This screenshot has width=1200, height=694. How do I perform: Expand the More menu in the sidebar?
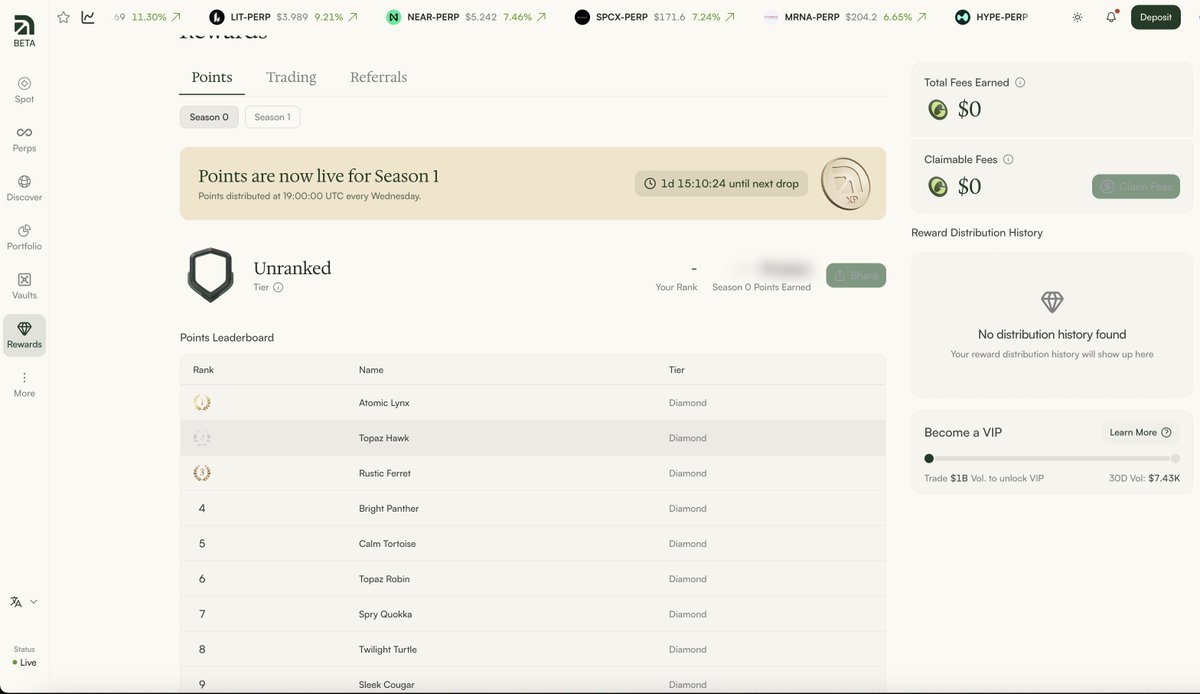pyautogui.click(x=24, y=384)
